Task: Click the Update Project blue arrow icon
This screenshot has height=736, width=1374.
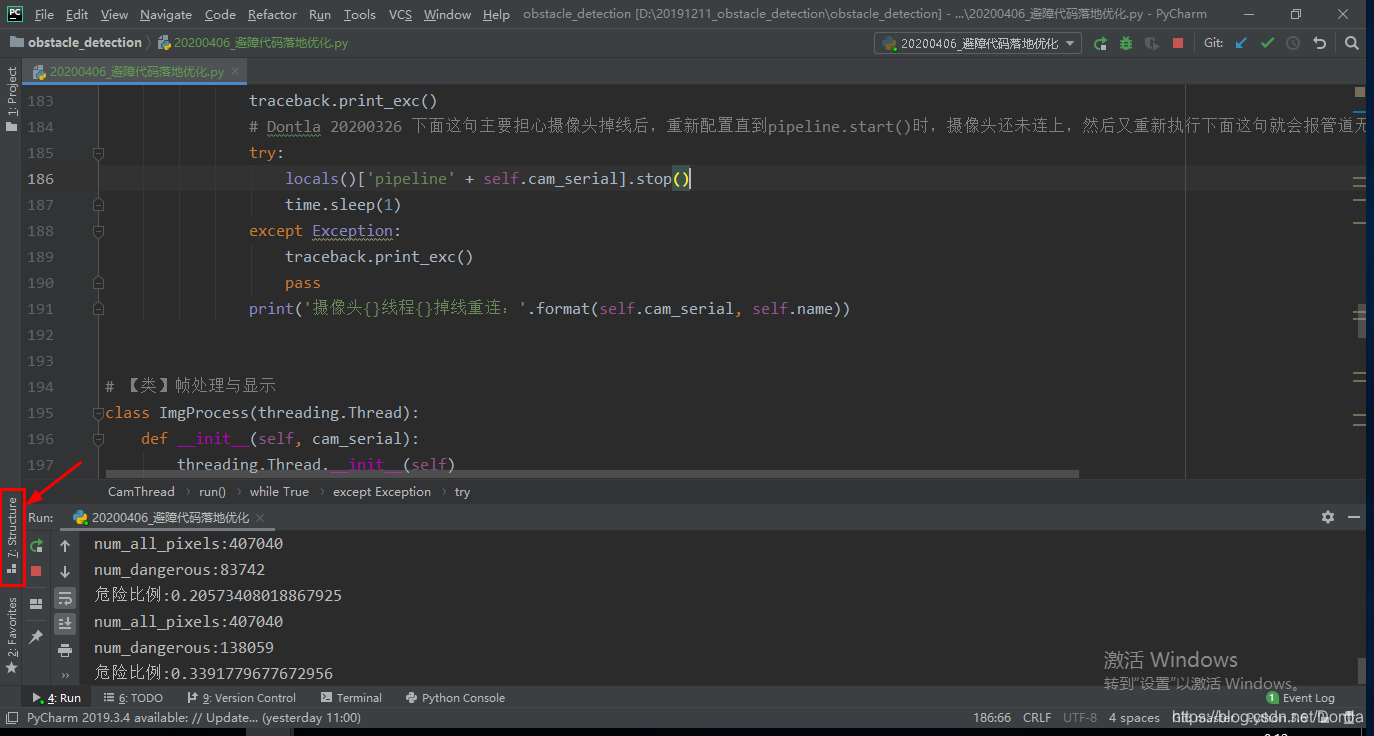Action: point(1243,42)
